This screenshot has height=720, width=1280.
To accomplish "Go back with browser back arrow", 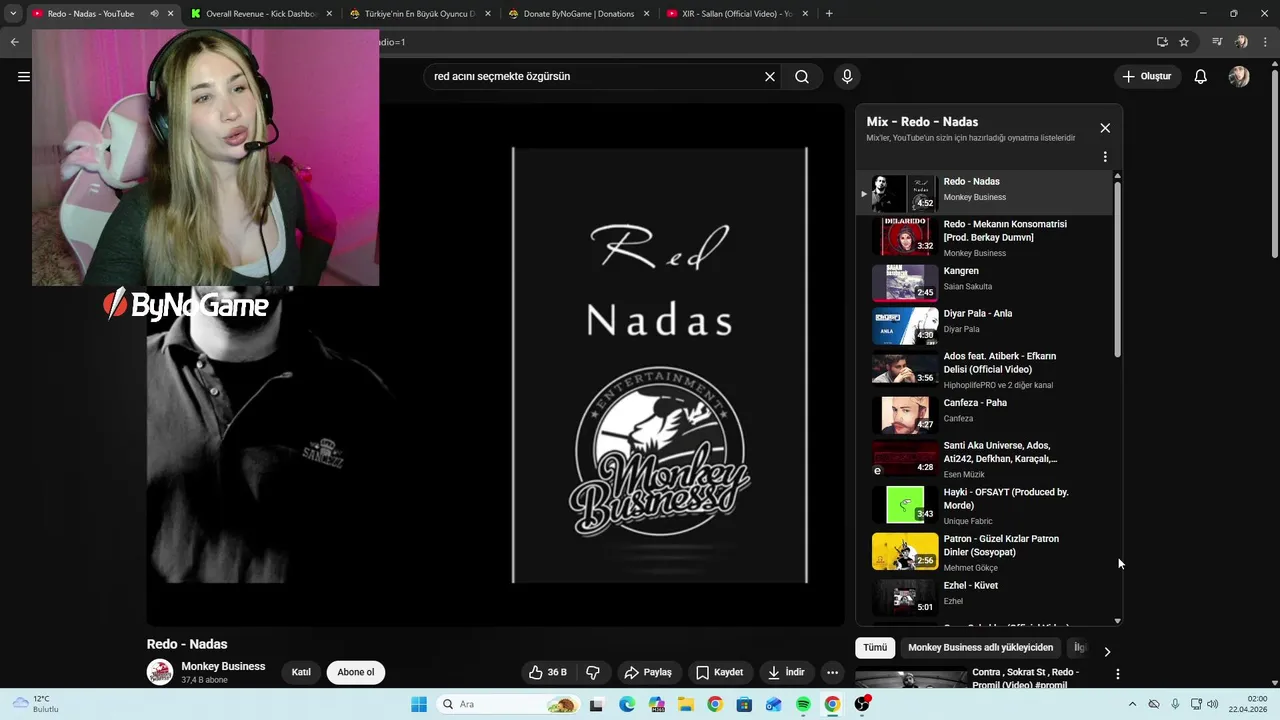I will [x=14, y=42].
